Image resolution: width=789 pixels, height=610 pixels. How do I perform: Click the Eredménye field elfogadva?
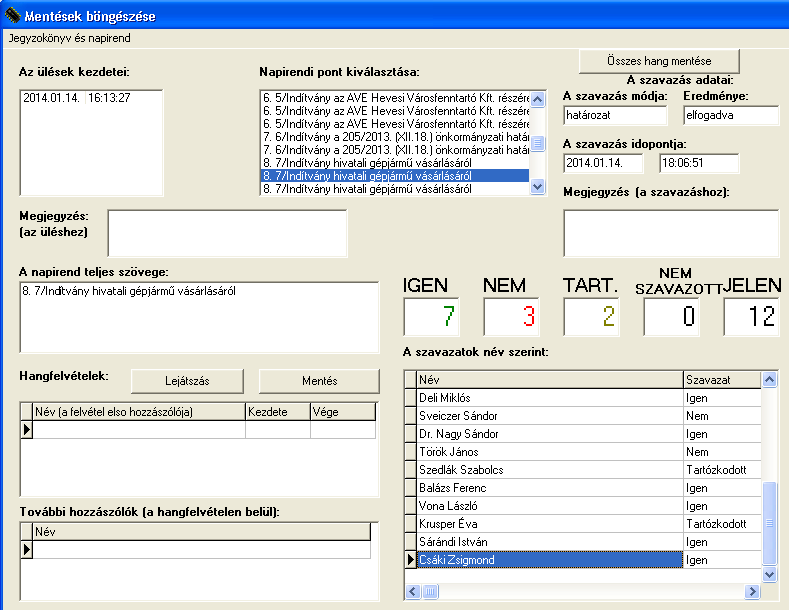pyautogui.click(x=731, y=115)
